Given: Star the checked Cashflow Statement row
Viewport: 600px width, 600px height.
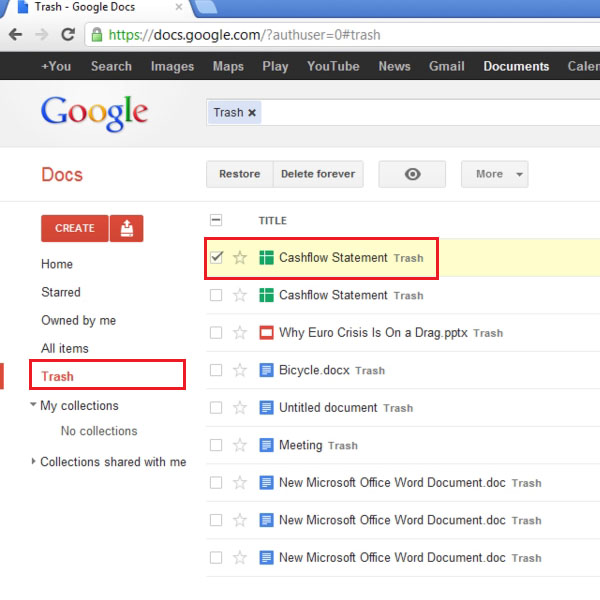Looking at the screenshot, I should click(240, 258).
